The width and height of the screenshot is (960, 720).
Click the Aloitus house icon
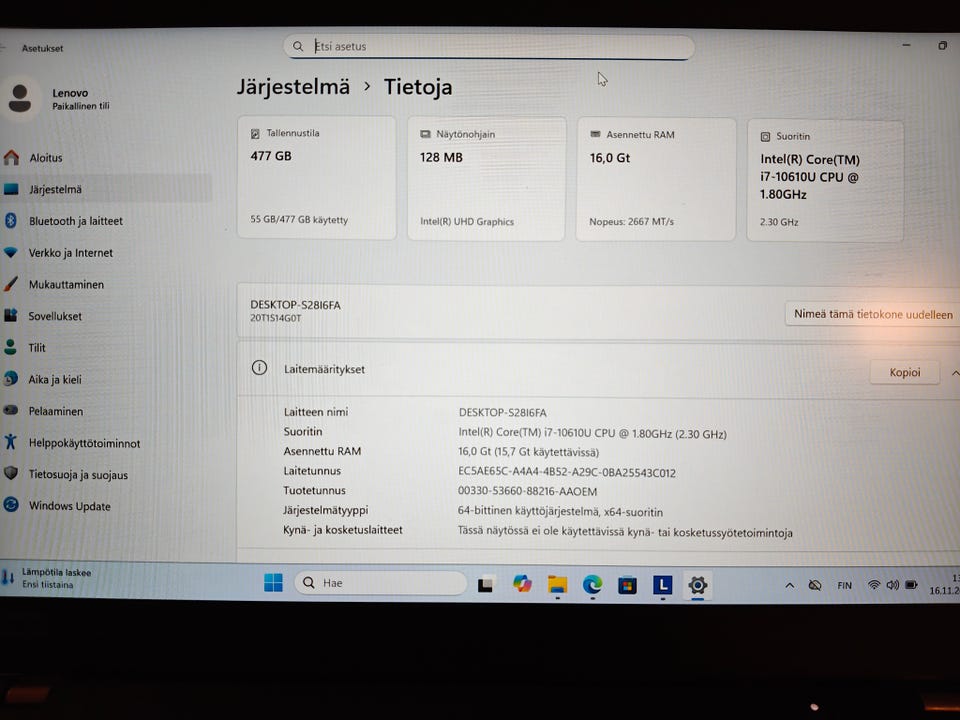point(11,157)
